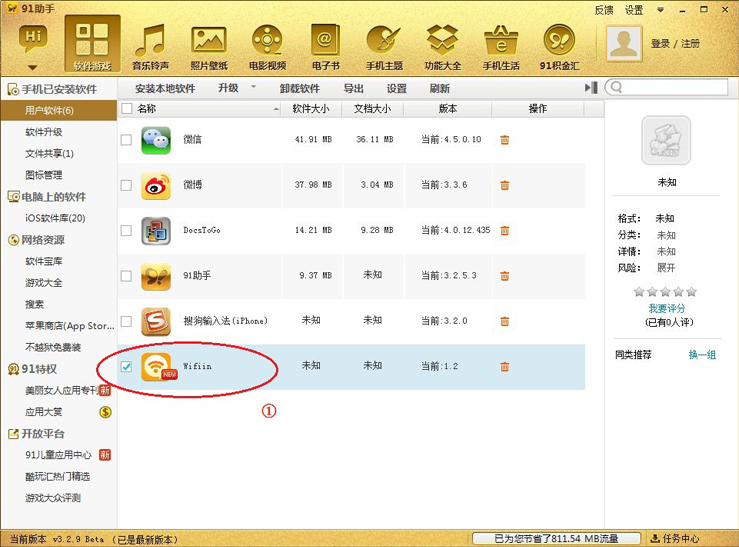This screenshot has width=739, height=547.
Task: Delete DocsToGo using trash icon
Action: [x=504, y=230]
